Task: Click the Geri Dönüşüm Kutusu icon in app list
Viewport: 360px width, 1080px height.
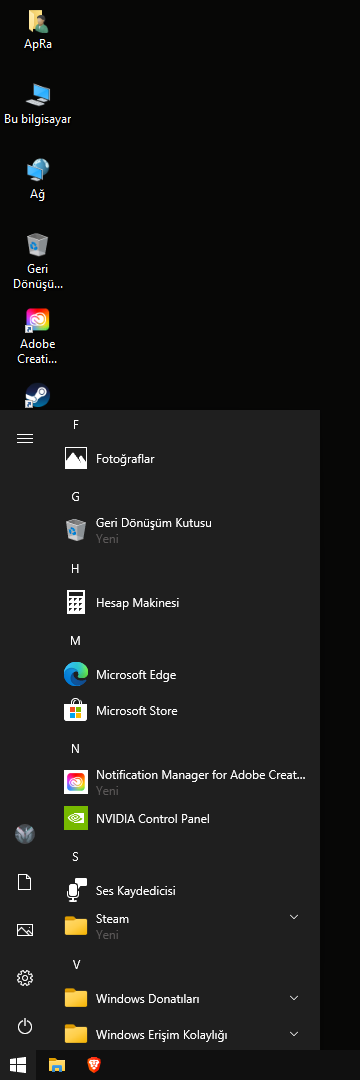Action: point(76,530)
